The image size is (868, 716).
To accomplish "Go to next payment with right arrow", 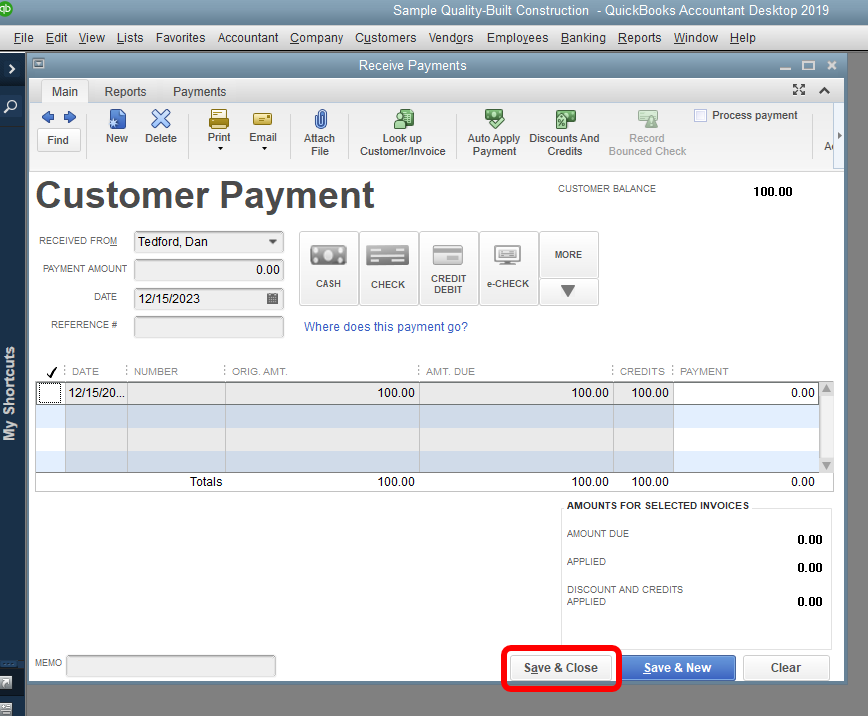I will tap(70, 117).
